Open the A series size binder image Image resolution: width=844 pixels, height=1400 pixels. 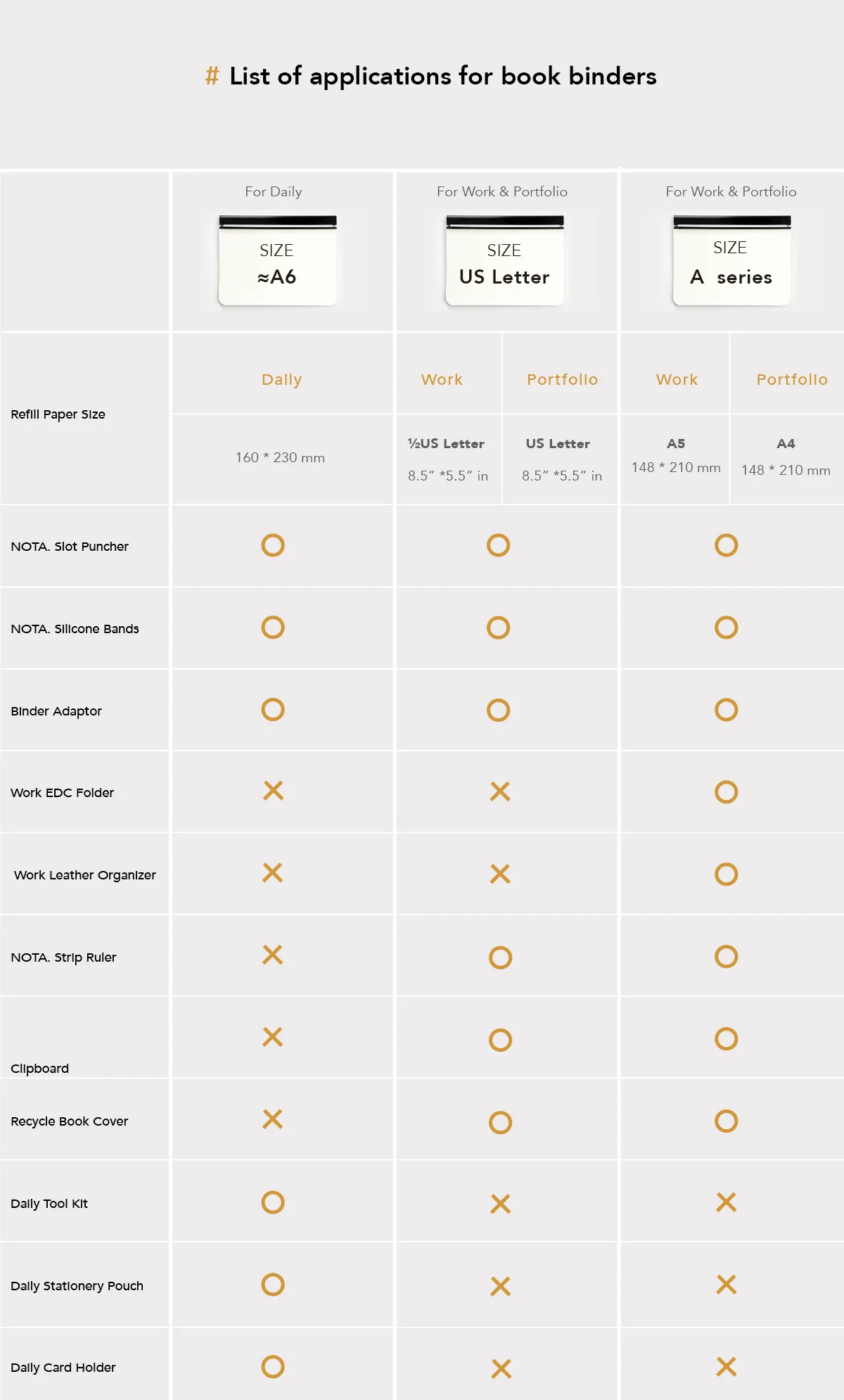pyautogui.click(x=731, y=261)
